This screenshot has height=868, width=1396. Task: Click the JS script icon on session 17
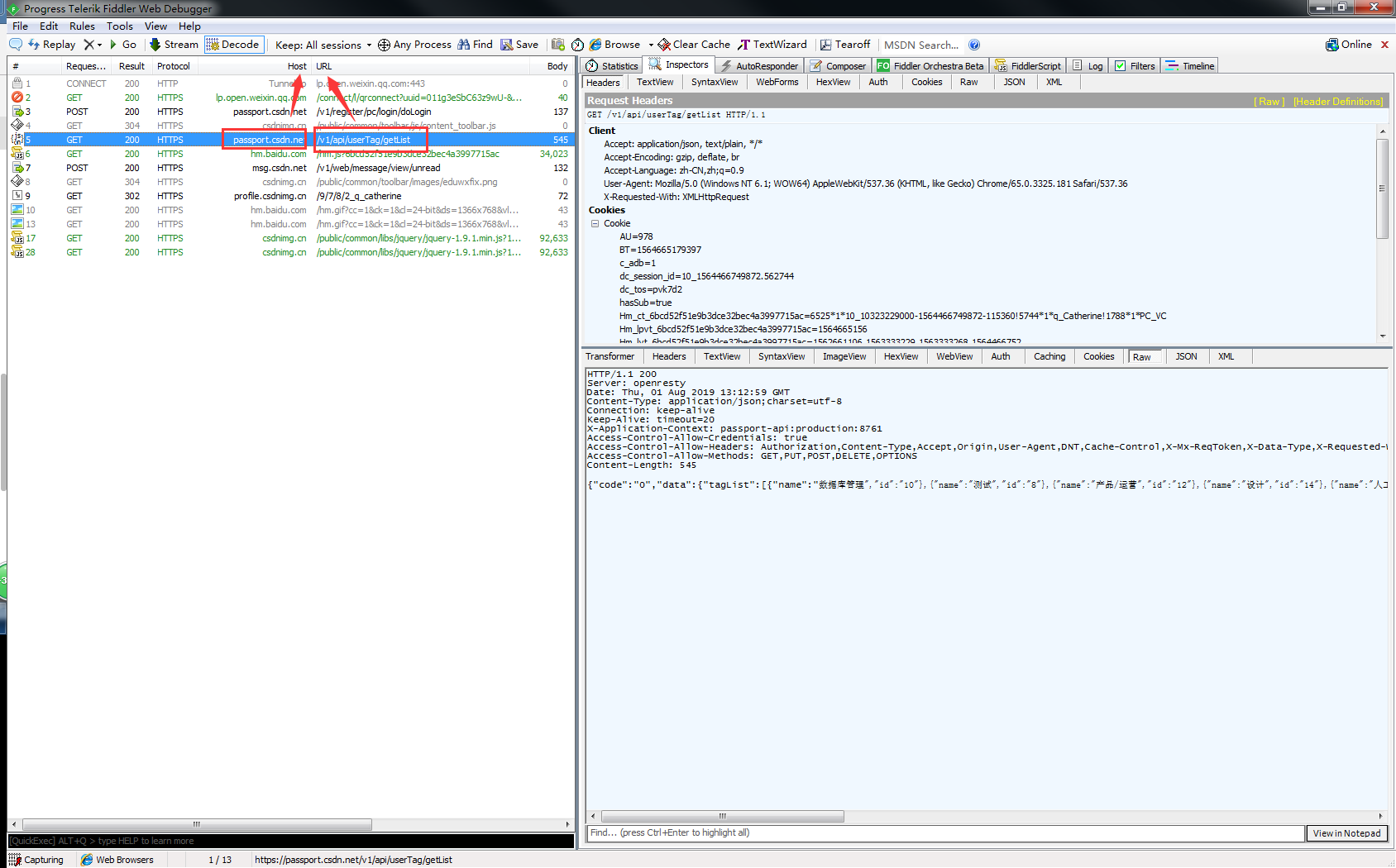coord(17,238)
